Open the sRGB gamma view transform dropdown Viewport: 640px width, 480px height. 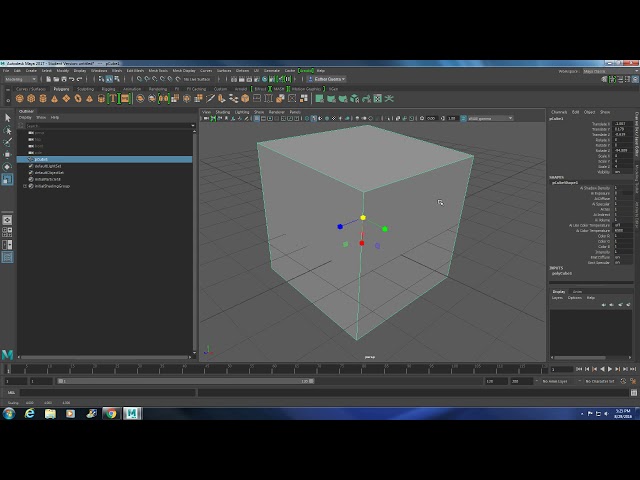(x=490, y=118)
